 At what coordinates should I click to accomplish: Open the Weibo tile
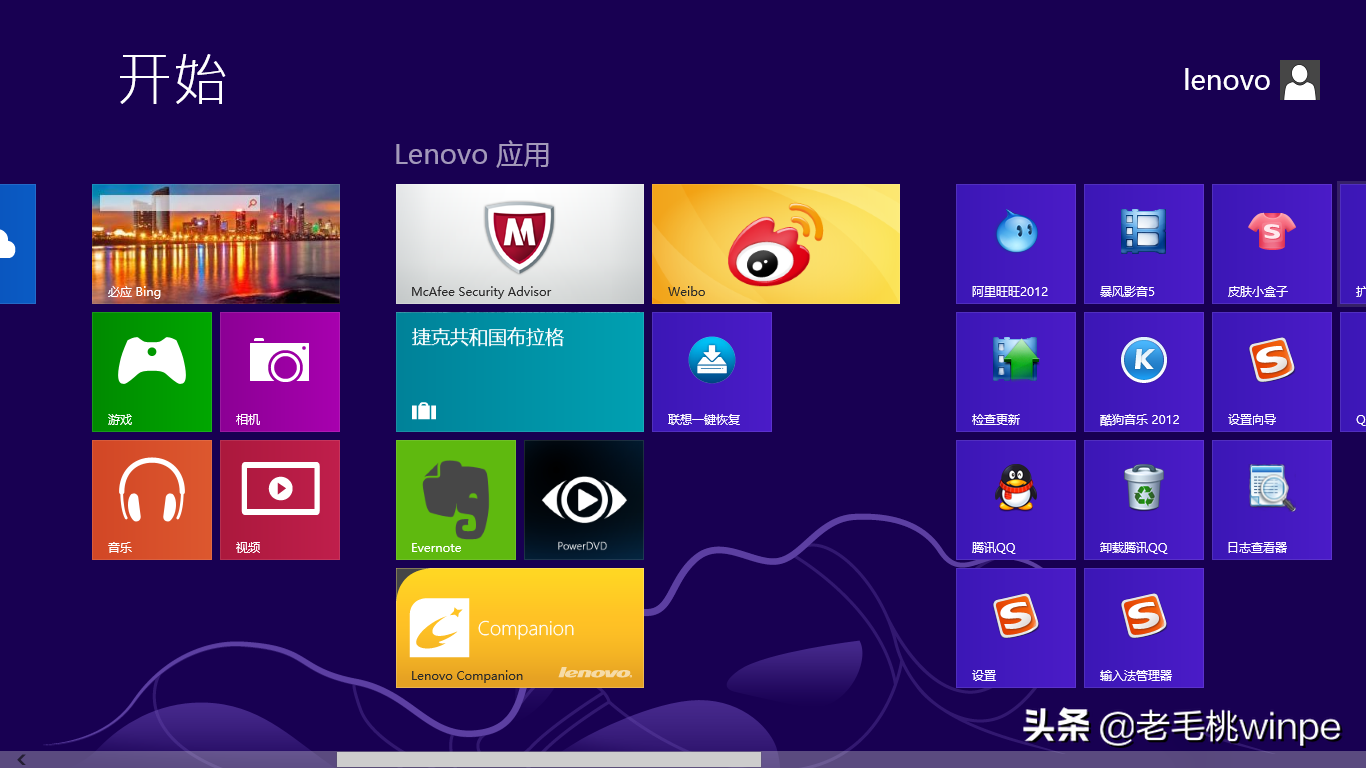(x=776, y=244)
